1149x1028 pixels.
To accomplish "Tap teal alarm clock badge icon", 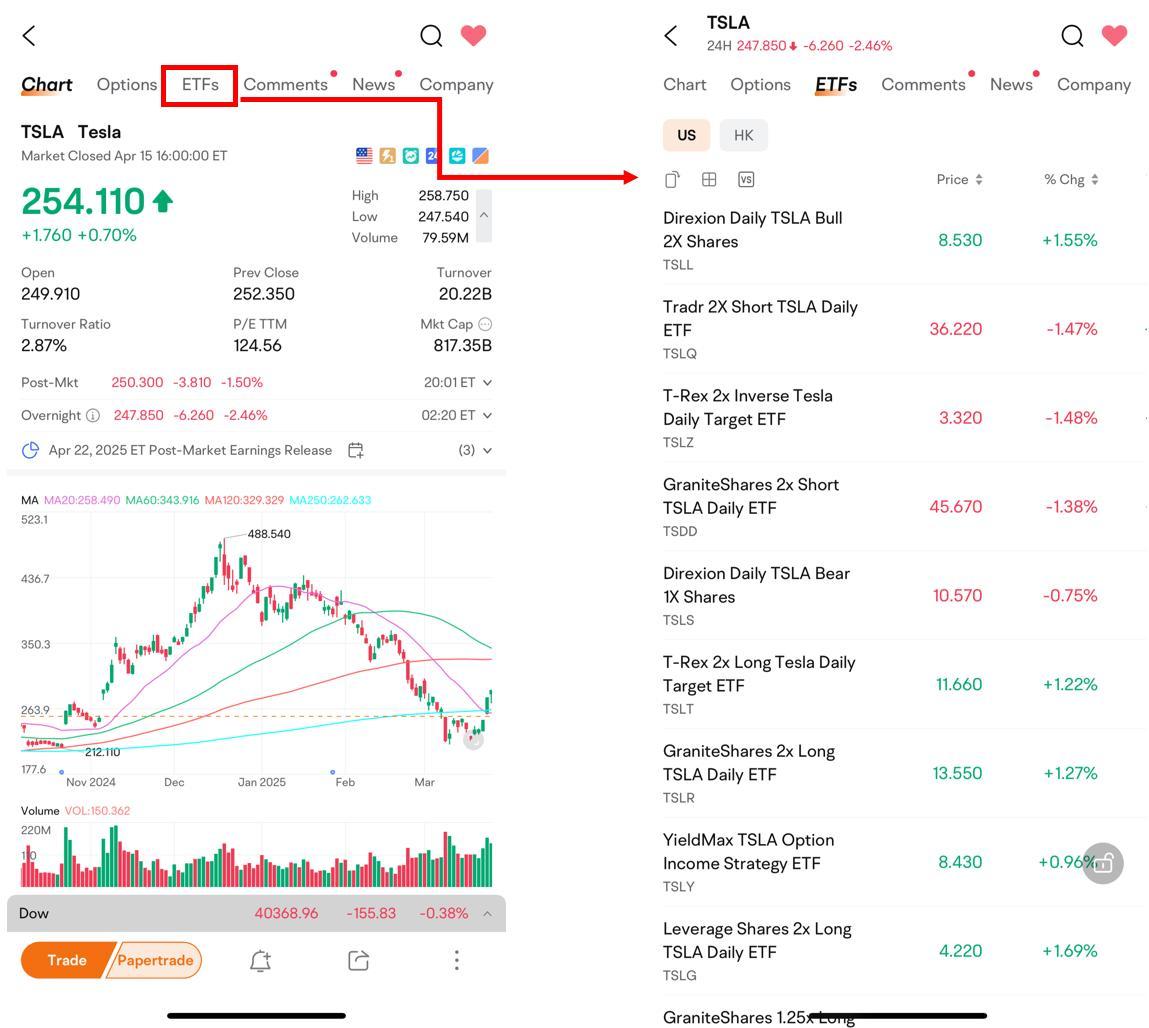I will (x=411, y=155).
